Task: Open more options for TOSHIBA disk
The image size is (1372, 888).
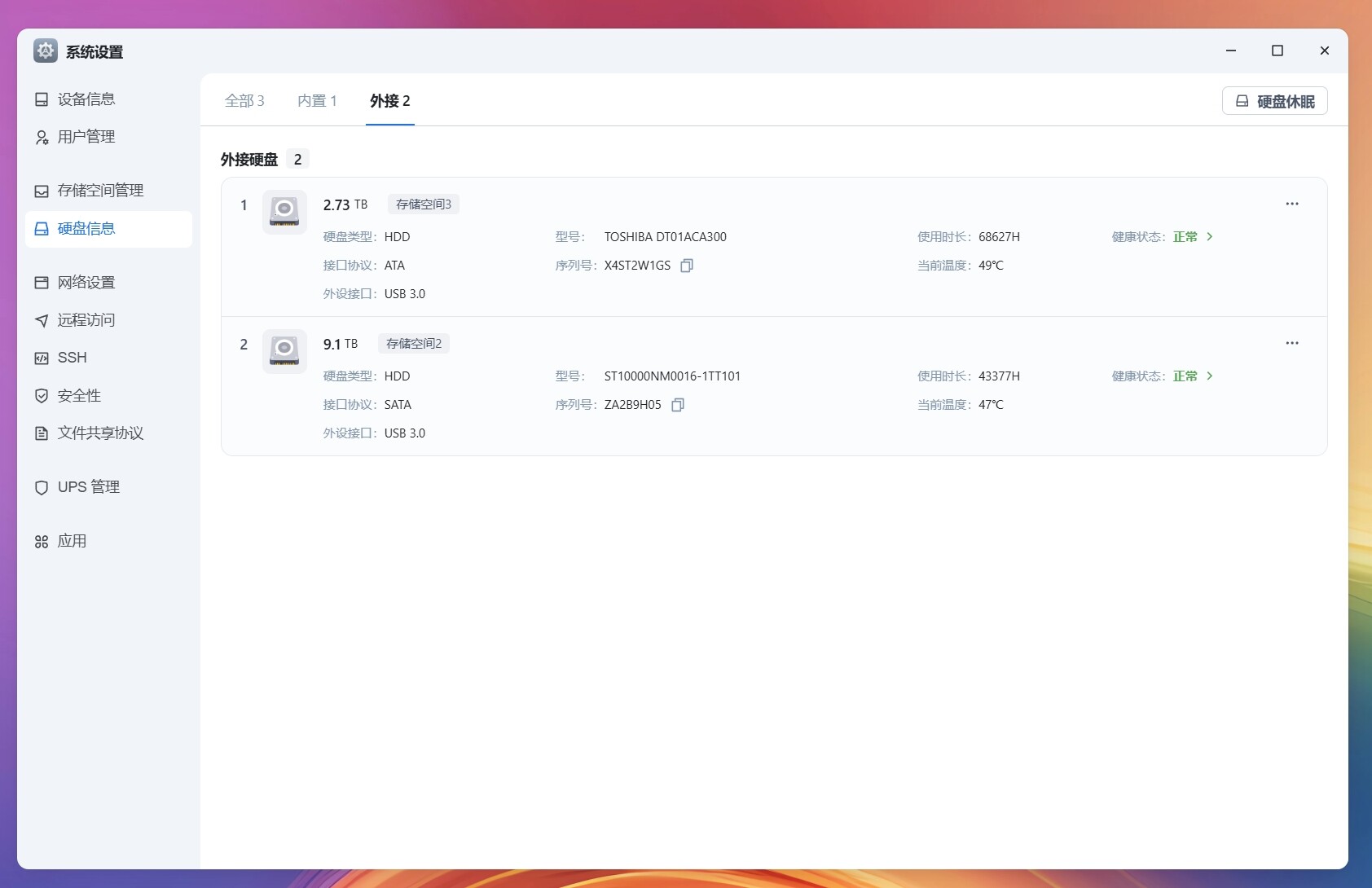Action: coord(1292,204)
